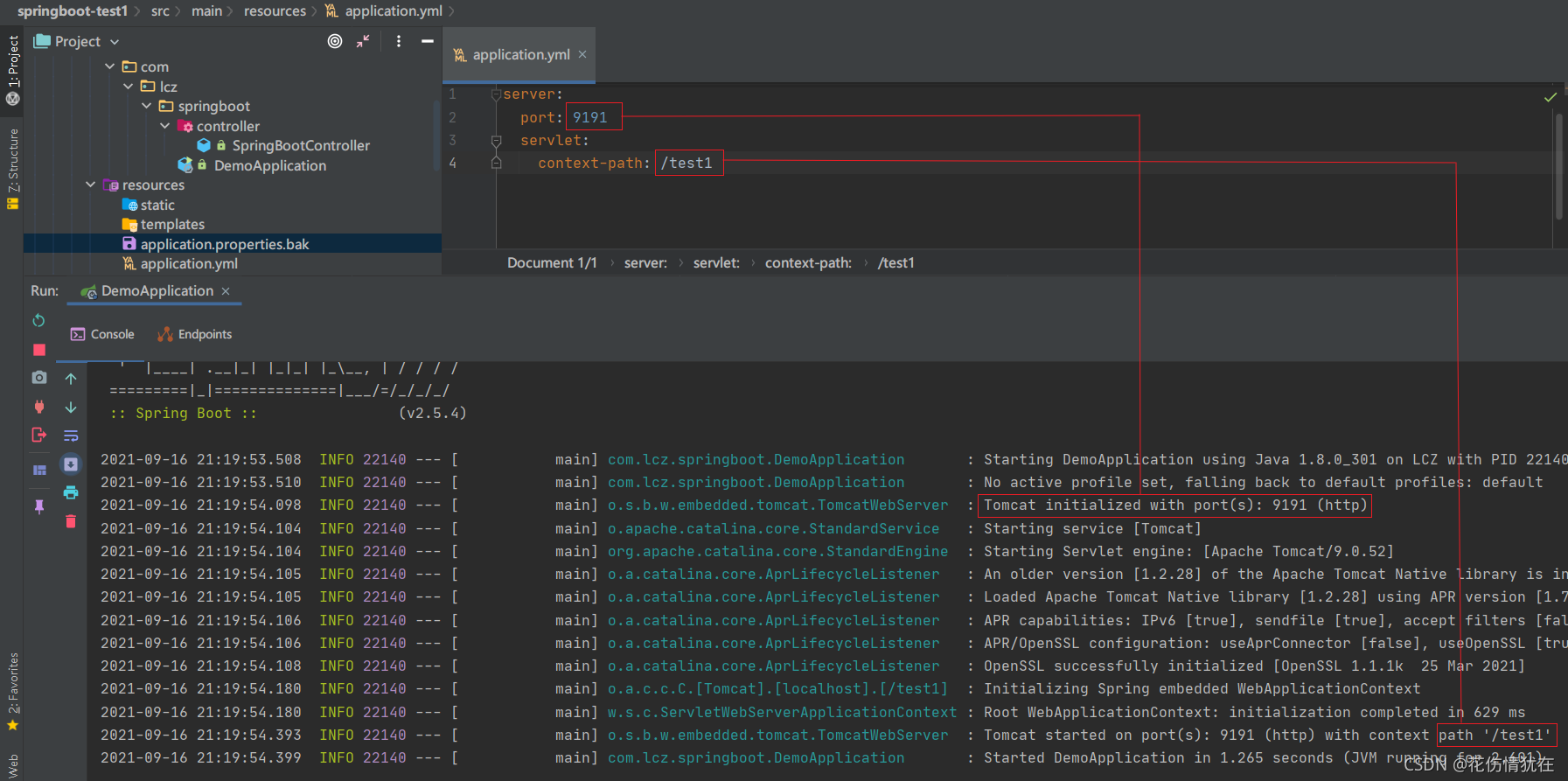Click the 'Tomcat initialized with port(s)' log line
The width and height of the screenshot is (1568, 781).
[x=1175, y=505]
